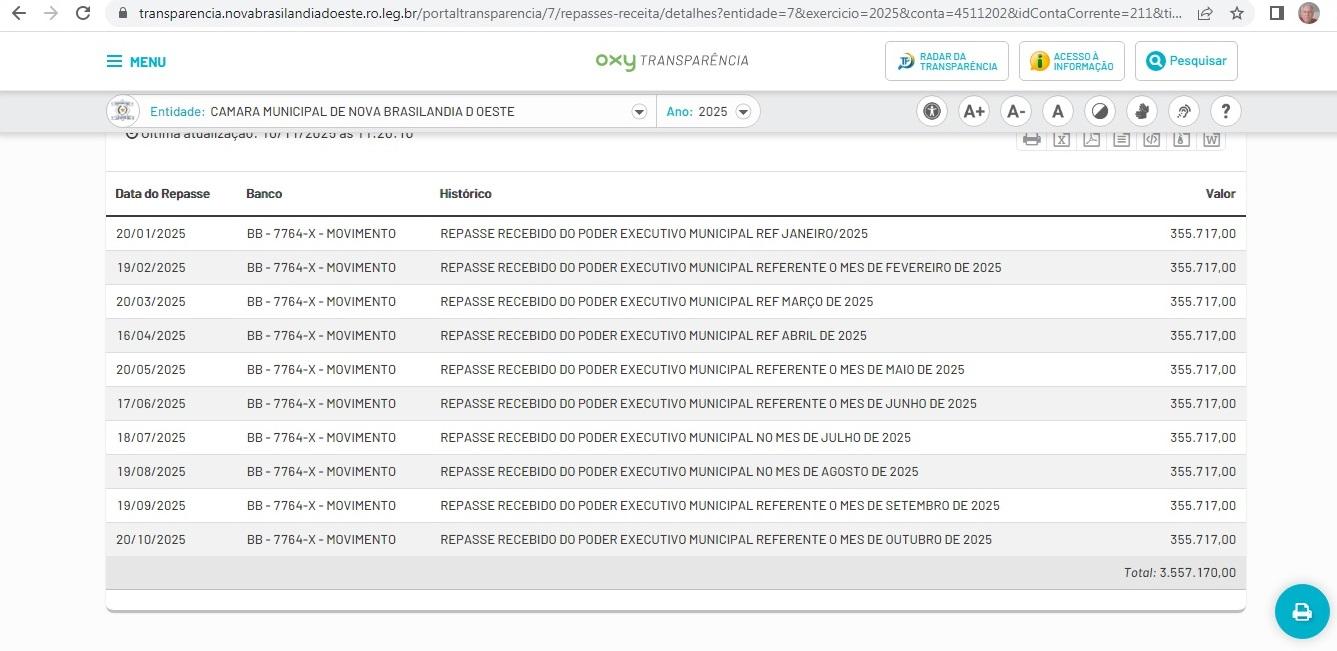The image size is (1337, 651).
Task: Click the Radar da Transparência button
Action: tap(946, 61)
